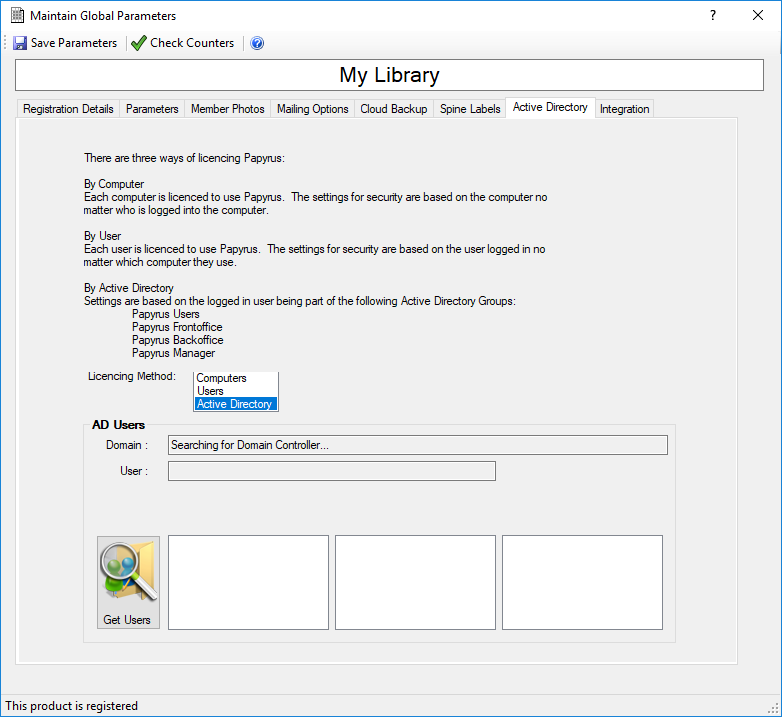Click the title bar question mark help button
The image size is (782, 717).
713,15
